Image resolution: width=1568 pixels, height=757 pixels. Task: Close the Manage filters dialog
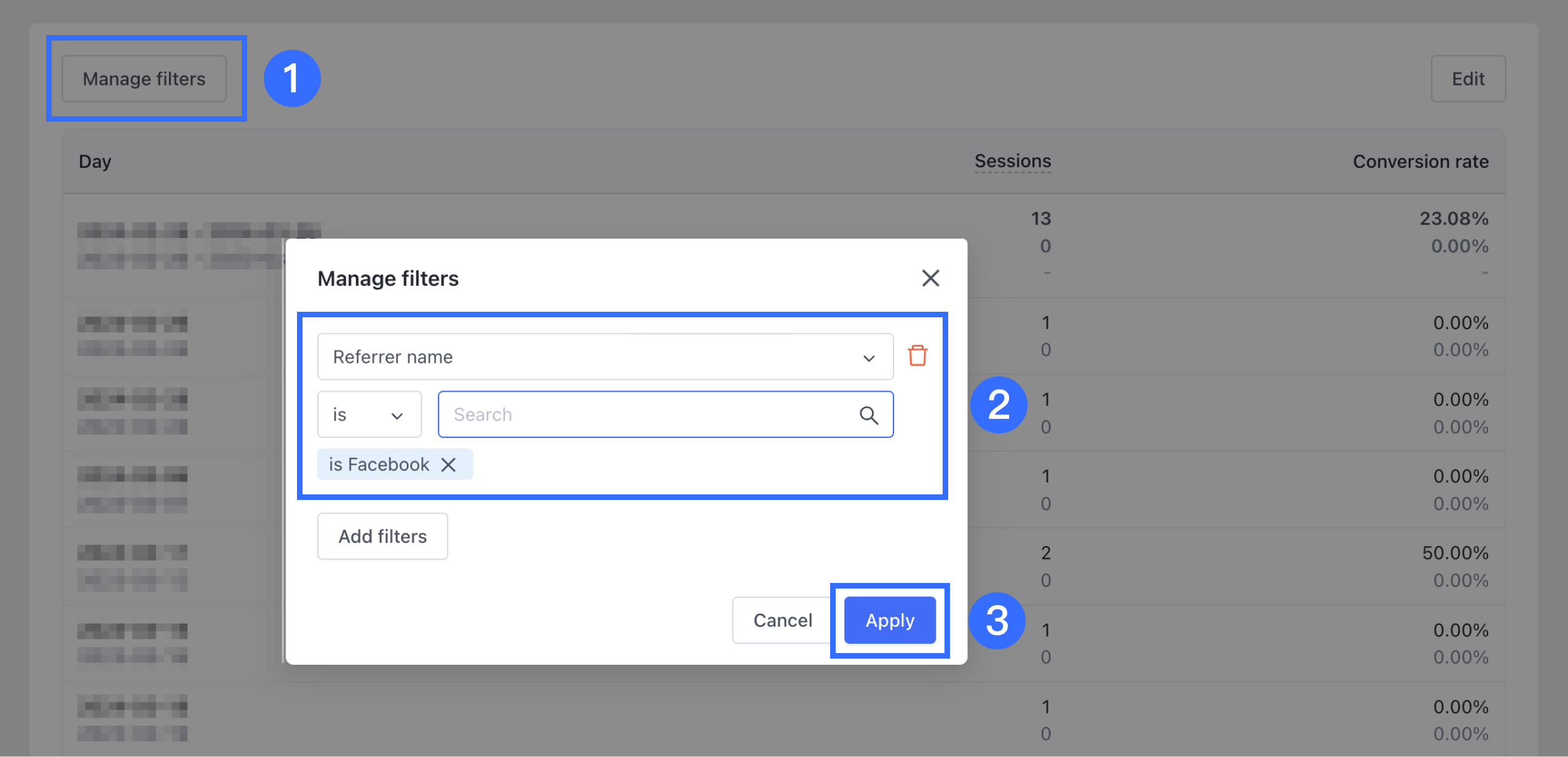(x=930, y=278)
